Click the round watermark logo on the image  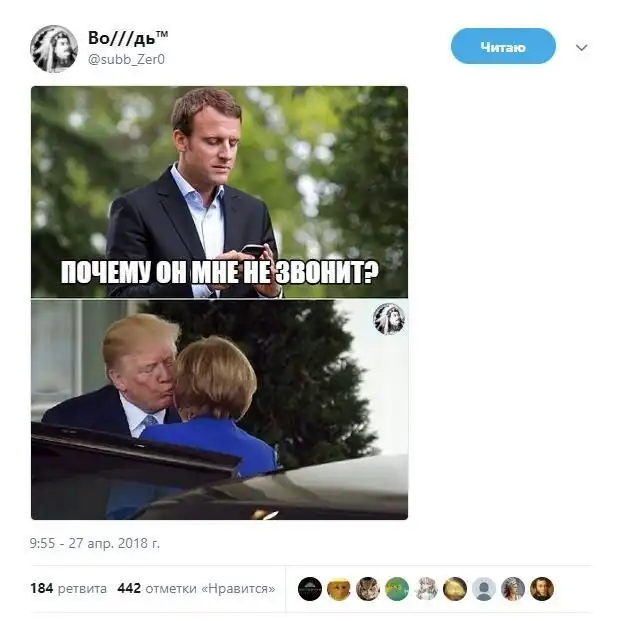388,318
